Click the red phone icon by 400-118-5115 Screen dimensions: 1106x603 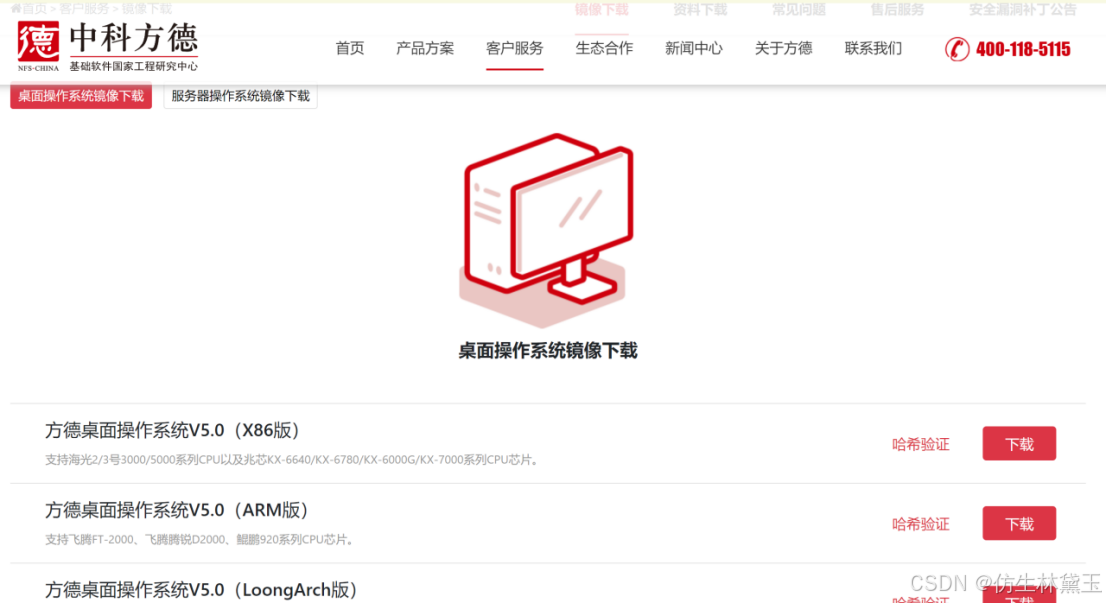[x=956, y=49]
